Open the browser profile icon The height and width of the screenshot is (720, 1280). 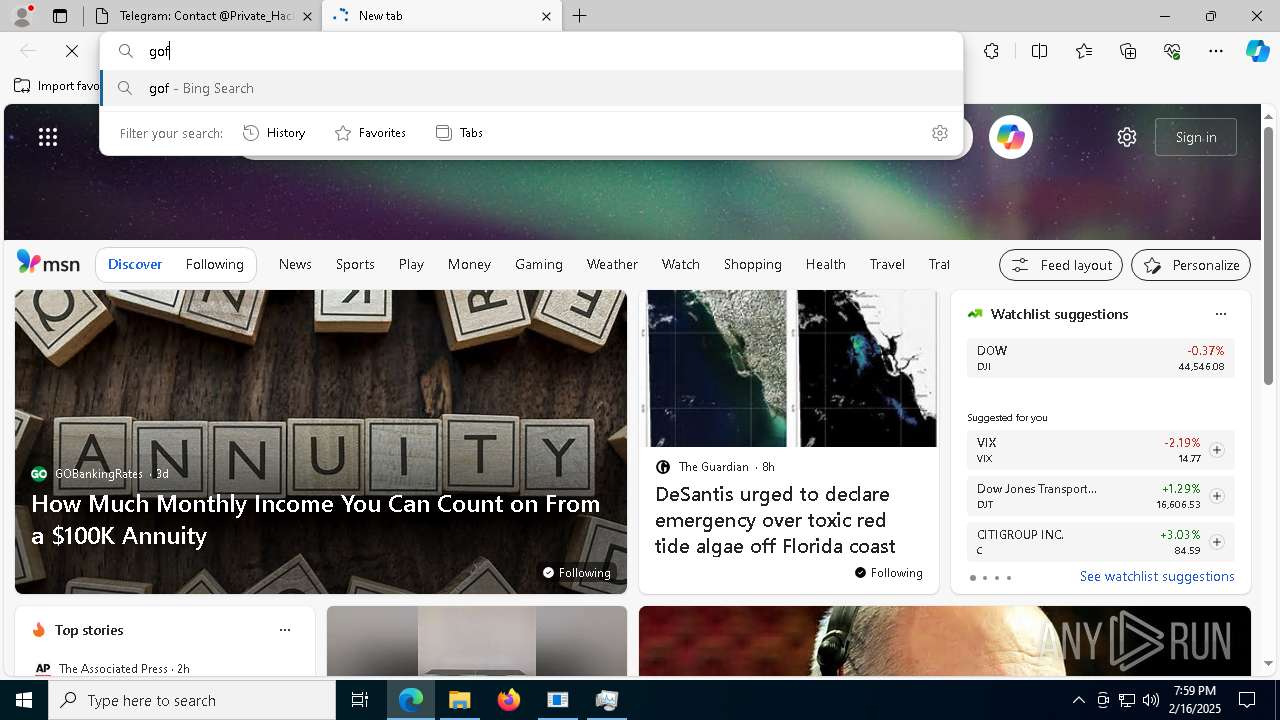click(x=21, y=16)
